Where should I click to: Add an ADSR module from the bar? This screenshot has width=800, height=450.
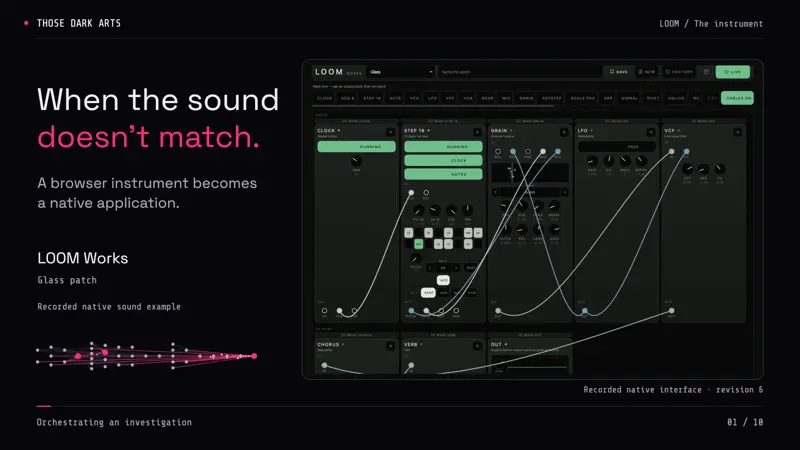pyautogui.click(x=487, y=98)
